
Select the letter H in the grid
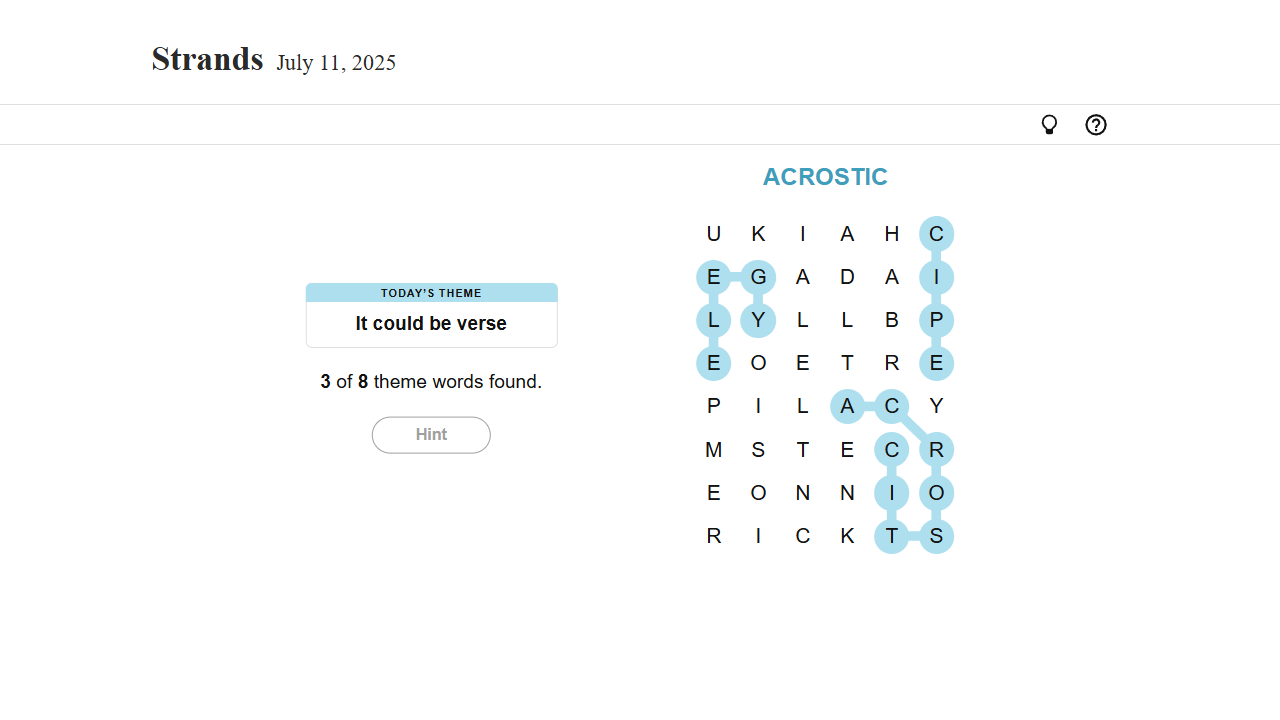pos(892,234)
